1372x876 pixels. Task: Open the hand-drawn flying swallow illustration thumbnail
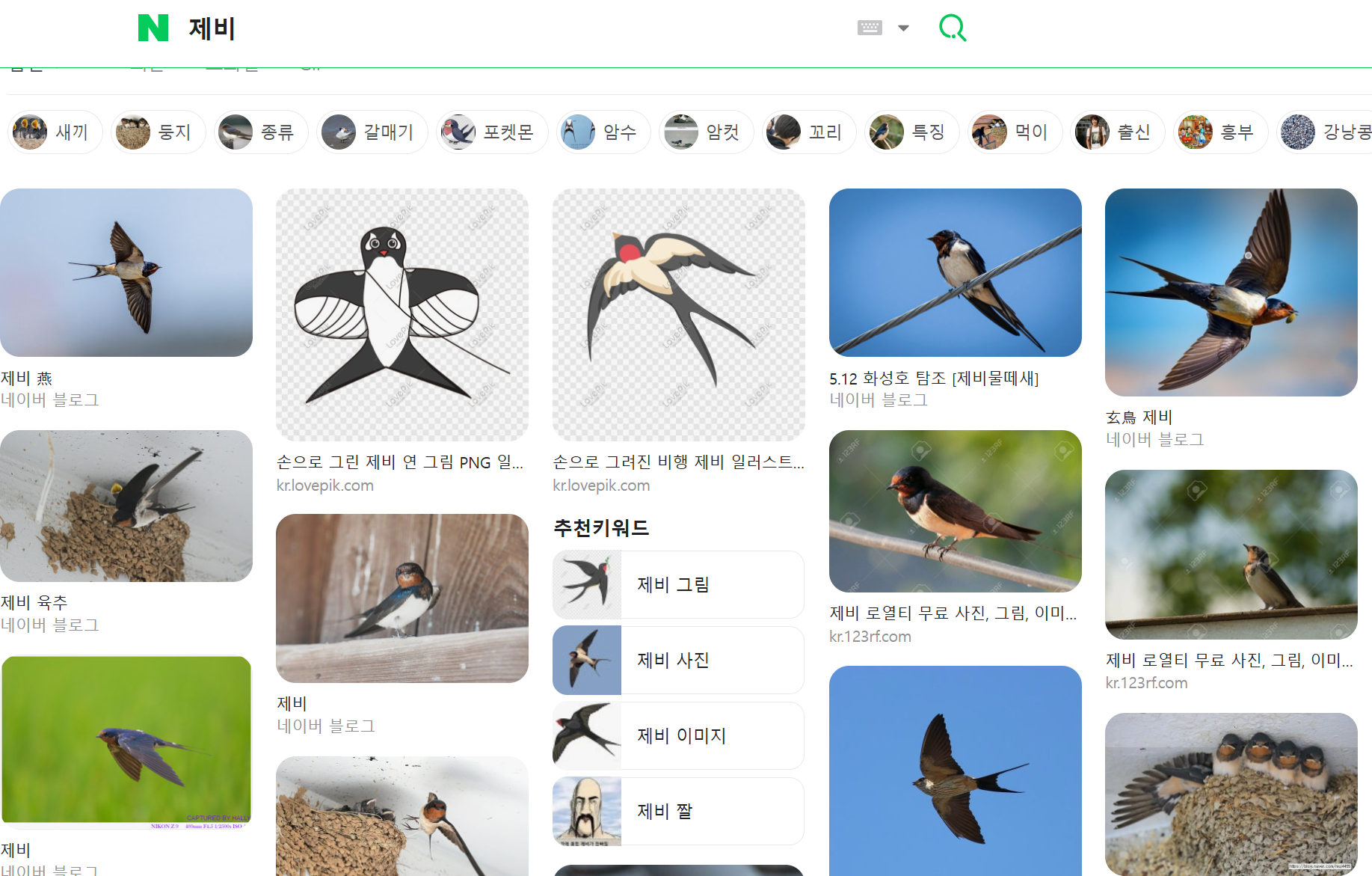coord(679,314)
